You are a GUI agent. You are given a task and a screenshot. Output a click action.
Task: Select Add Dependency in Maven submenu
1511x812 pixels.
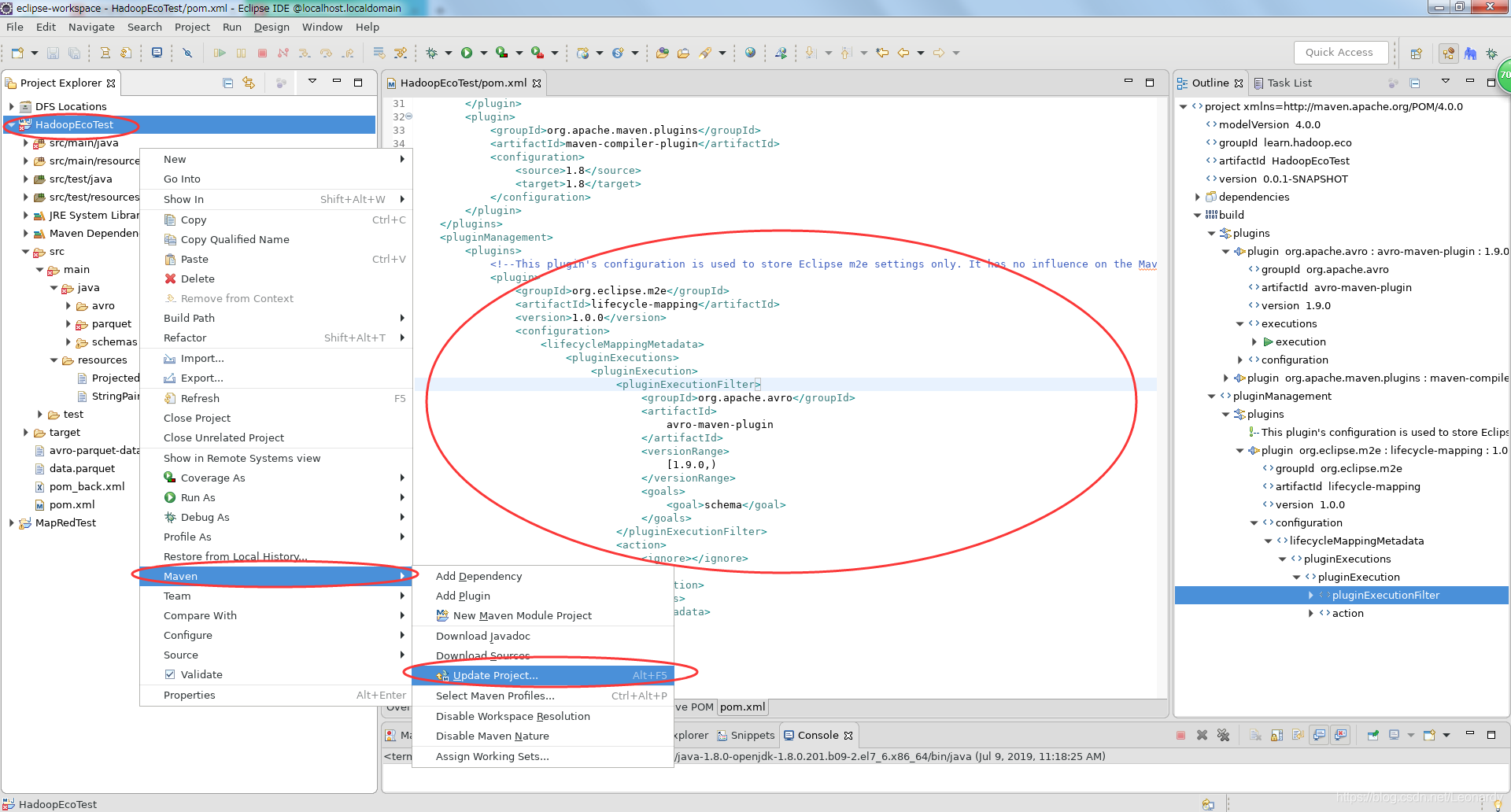[x=543, y=576]
